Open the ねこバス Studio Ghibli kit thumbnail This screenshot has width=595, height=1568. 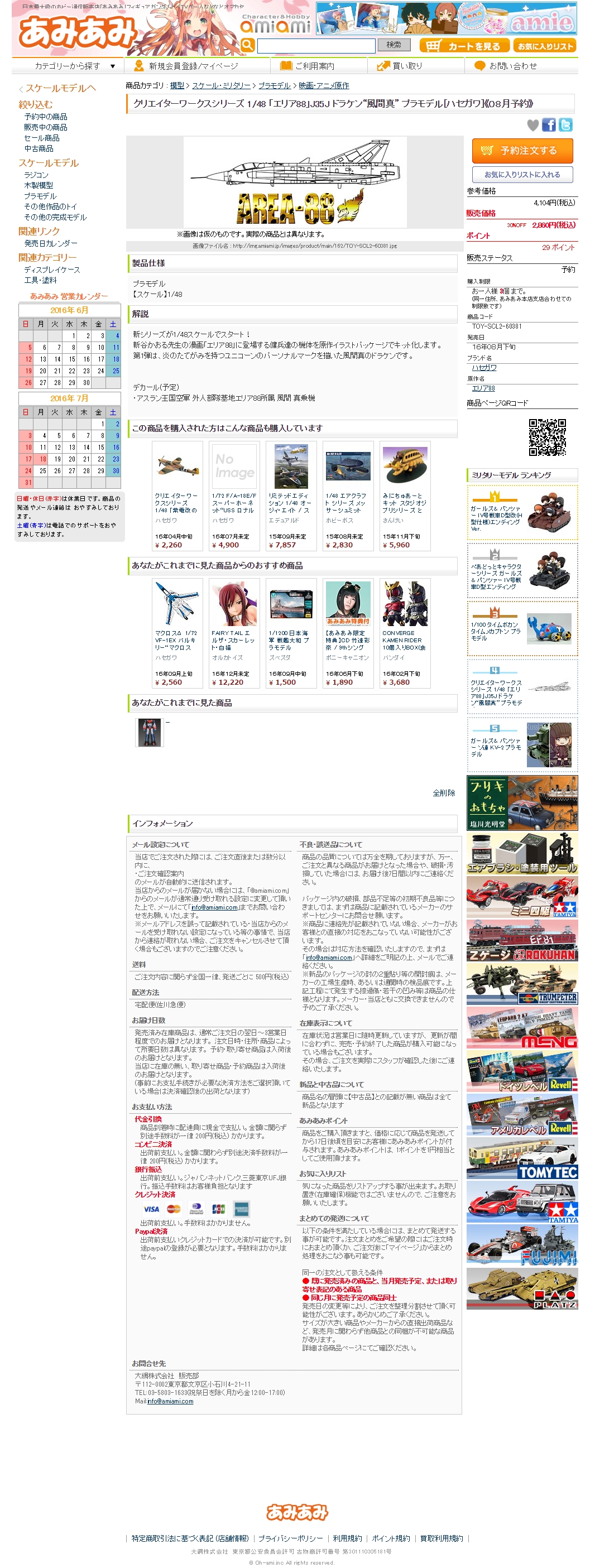pos(404,466)
